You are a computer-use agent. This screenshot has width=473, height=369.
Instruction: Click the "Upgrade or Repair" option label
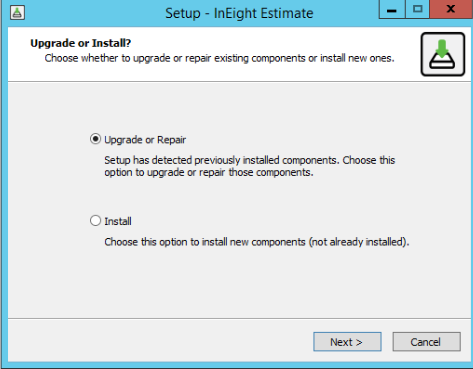145,140
